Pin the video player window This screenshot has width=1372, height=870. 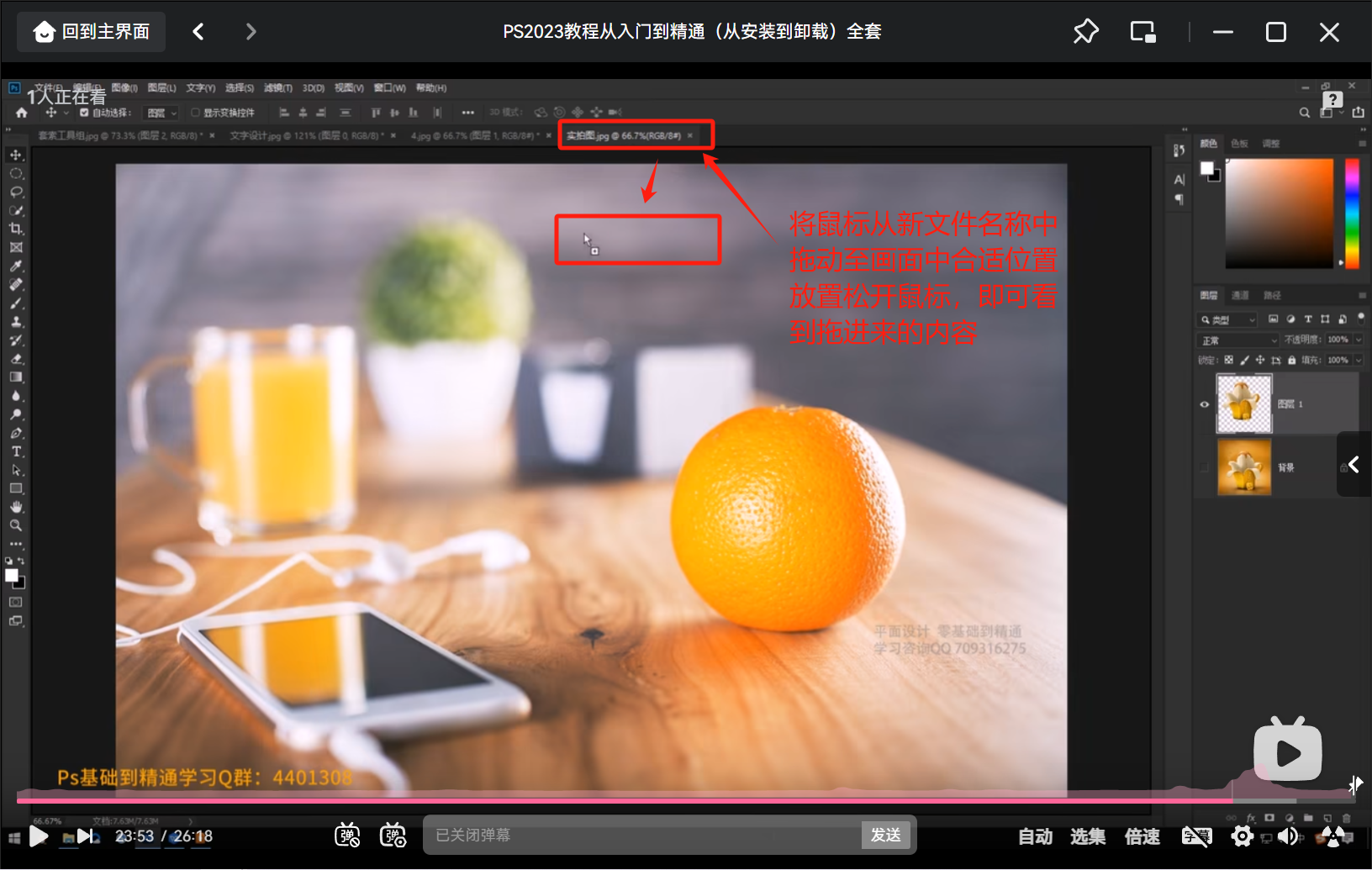pos(1086,32)
